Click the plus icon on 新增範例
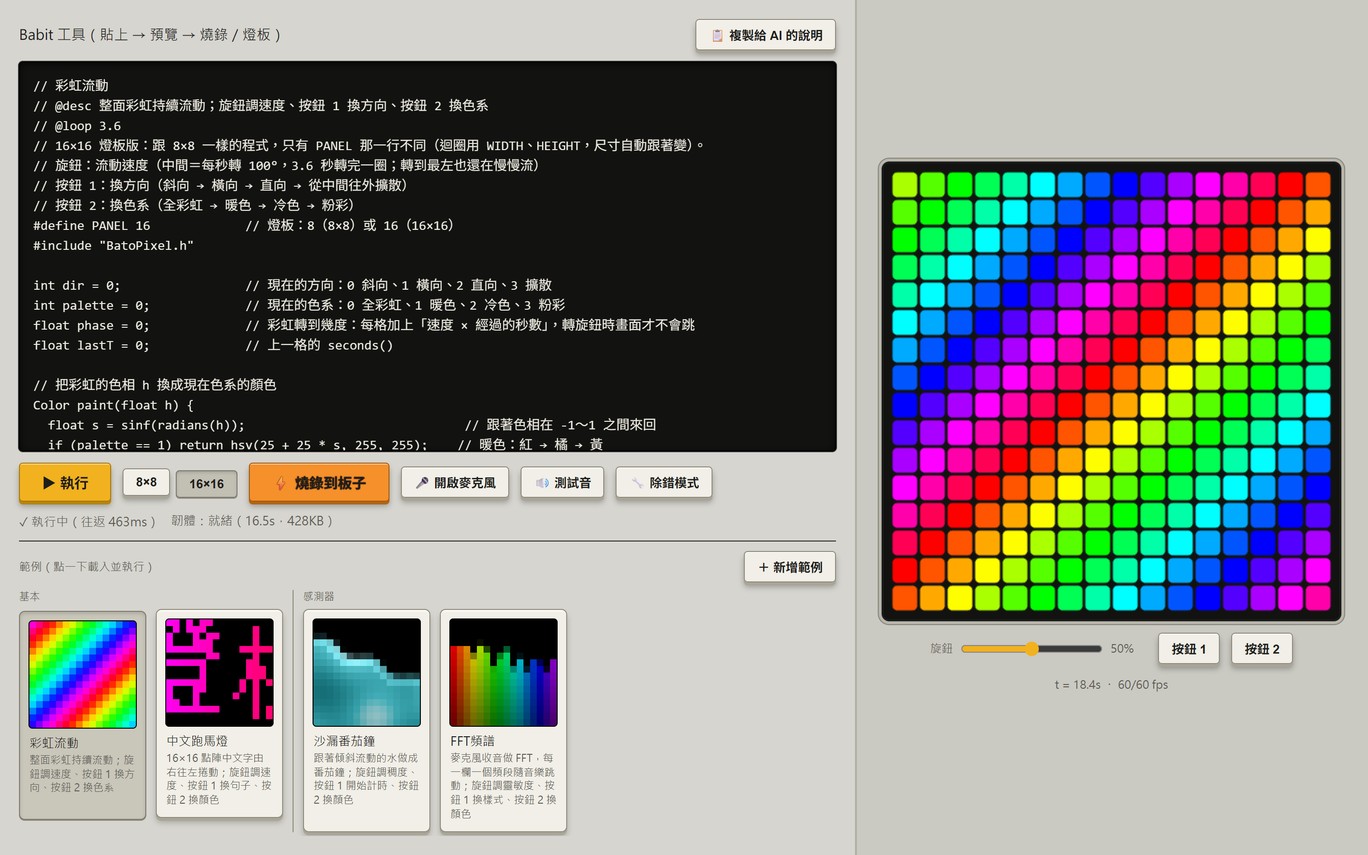 tap(764, 567)
